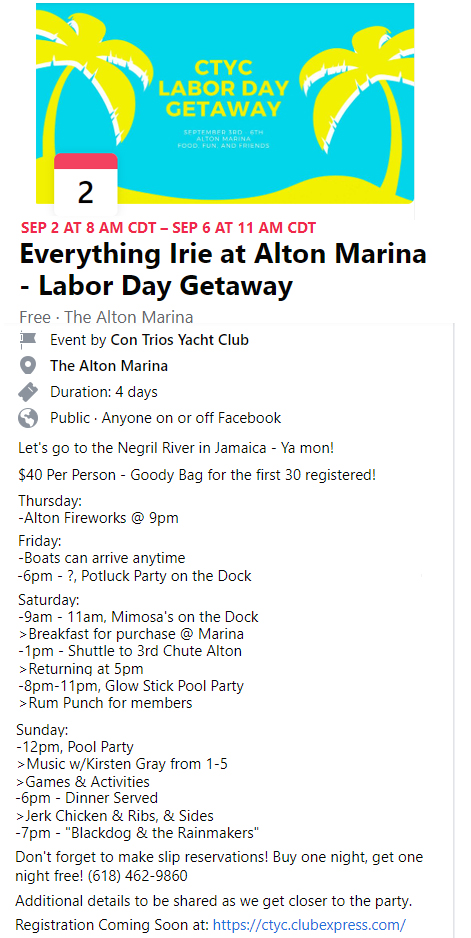
Task: Click the red Sep 2 – Sep 6 date line
Action: pos(169,227)
